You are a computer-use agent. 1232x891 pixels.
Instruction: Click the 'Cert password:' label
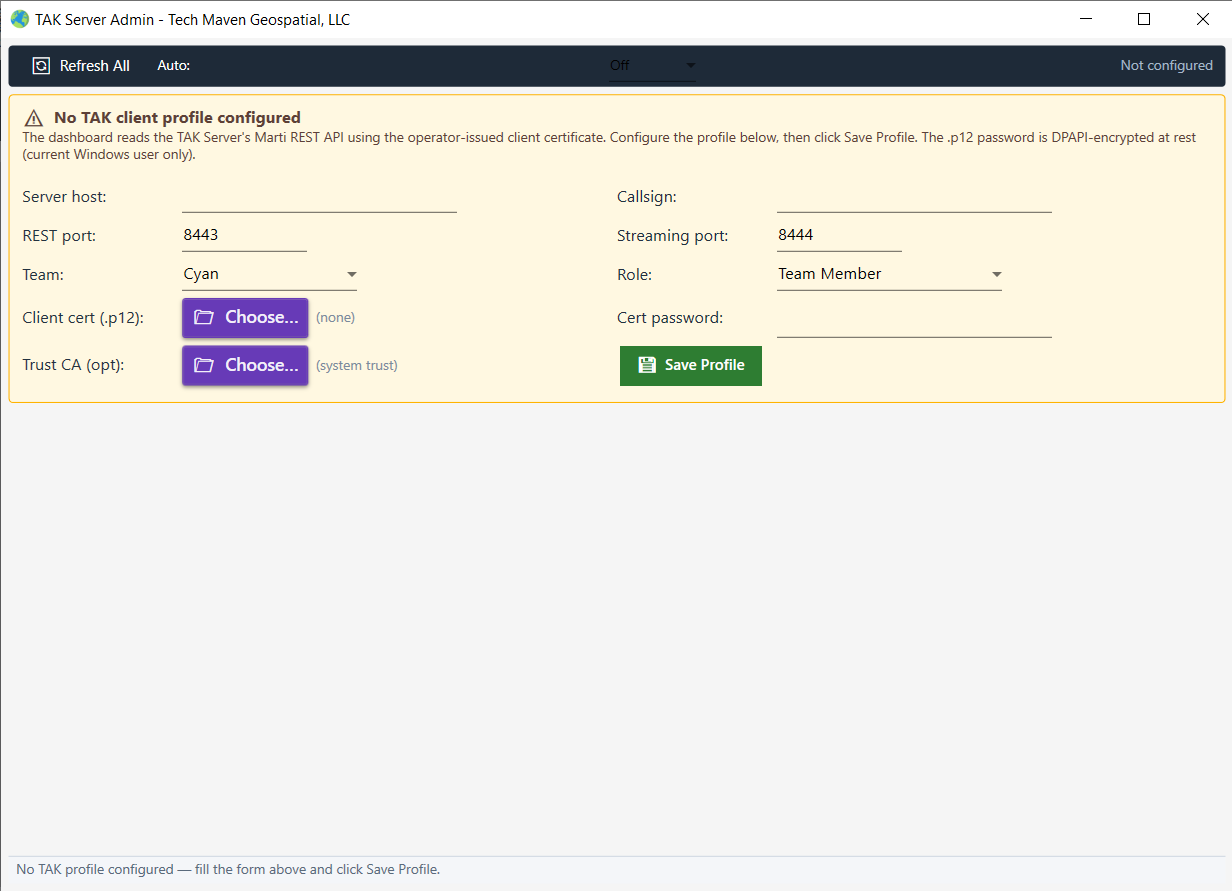pyautogui.click(x=670, y=318)
